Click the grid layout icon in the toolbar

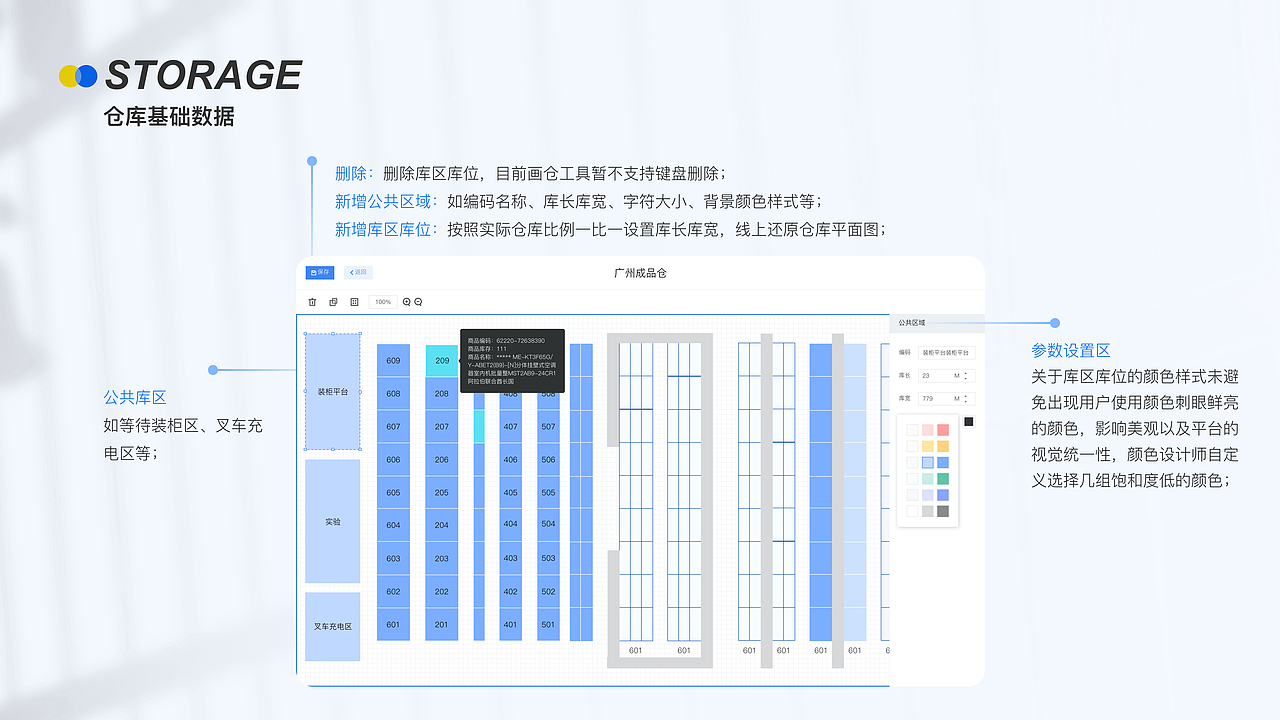pyautogui.click(x=354, y=302)
